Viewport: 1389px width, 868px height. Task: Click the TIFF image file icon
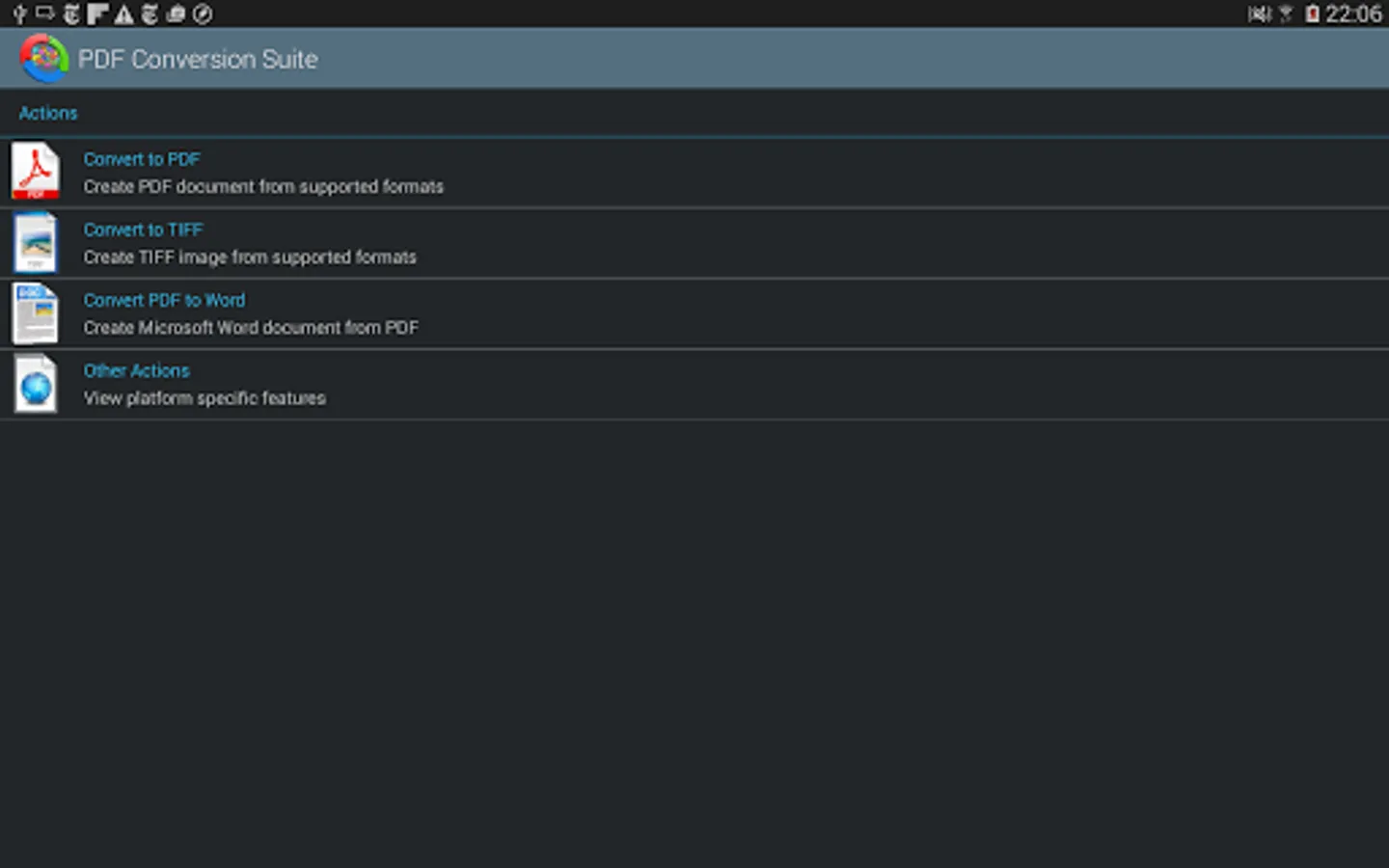click(x=36, y=242)
